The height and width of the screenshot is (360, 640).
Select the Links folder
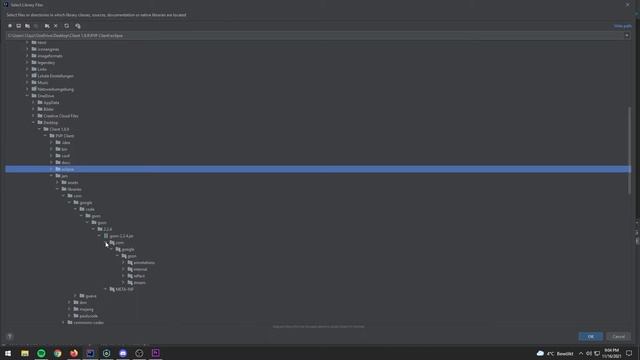[x=42, y=69]
